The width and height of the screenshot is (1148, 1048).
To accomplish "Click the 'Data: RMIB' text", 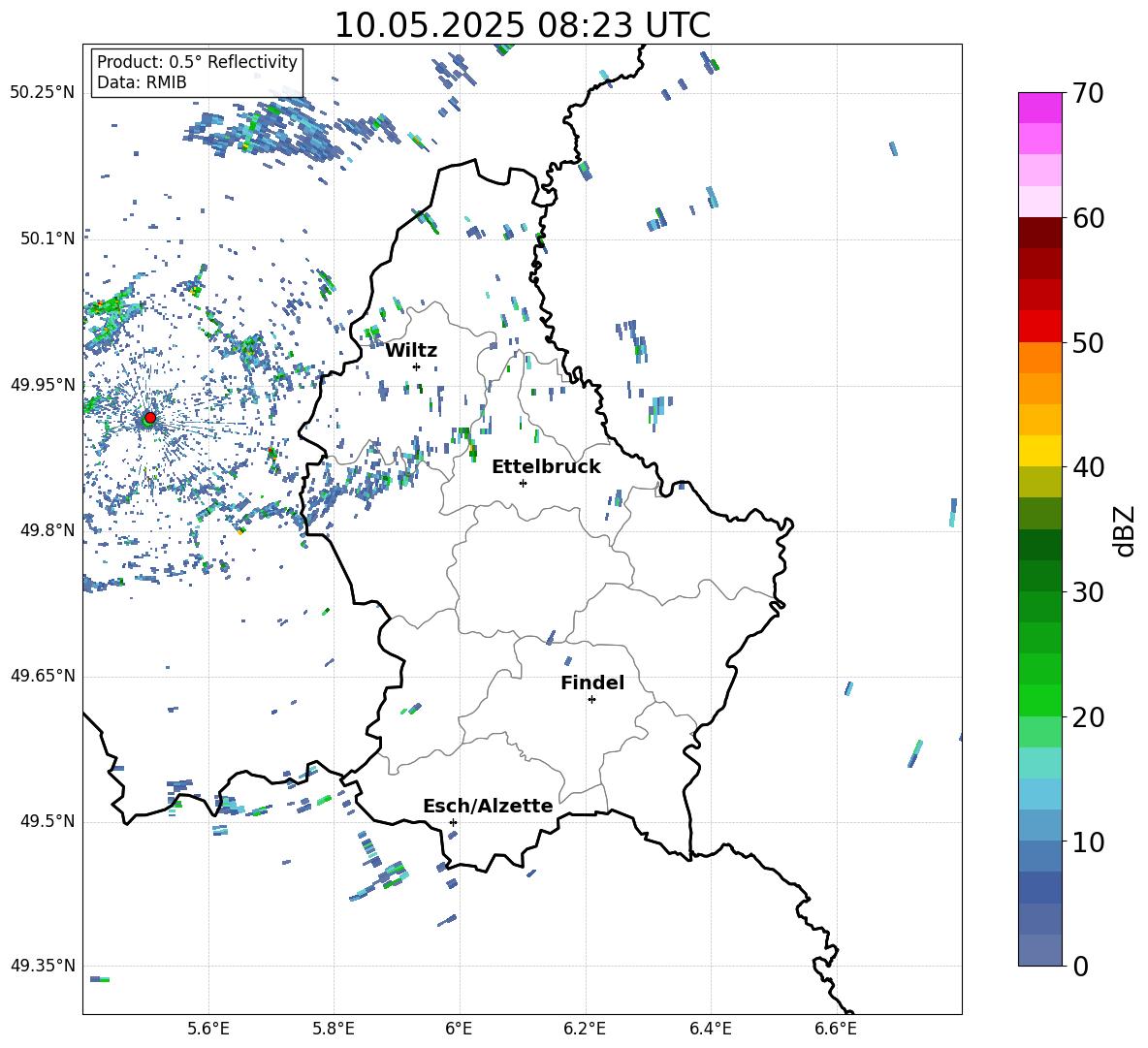I will 142,82.
